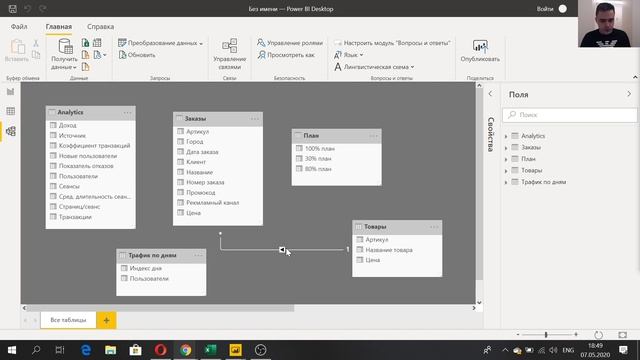Open the Заказы table options ellipsis
The image size is (640, 360).
[255, 119]
